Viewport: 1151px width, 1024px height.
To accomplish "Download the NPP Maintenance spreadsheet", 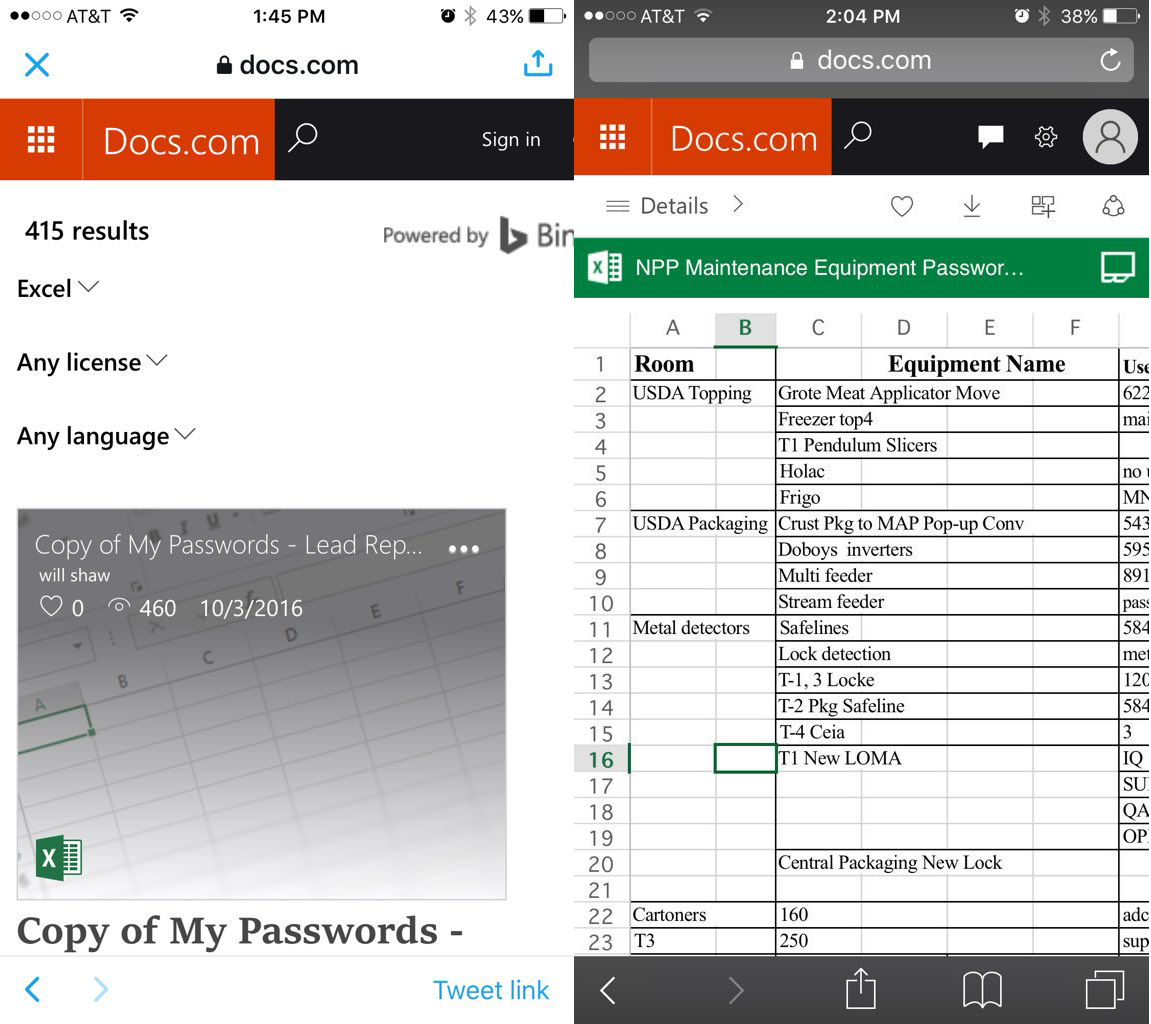I will point(971,206).
